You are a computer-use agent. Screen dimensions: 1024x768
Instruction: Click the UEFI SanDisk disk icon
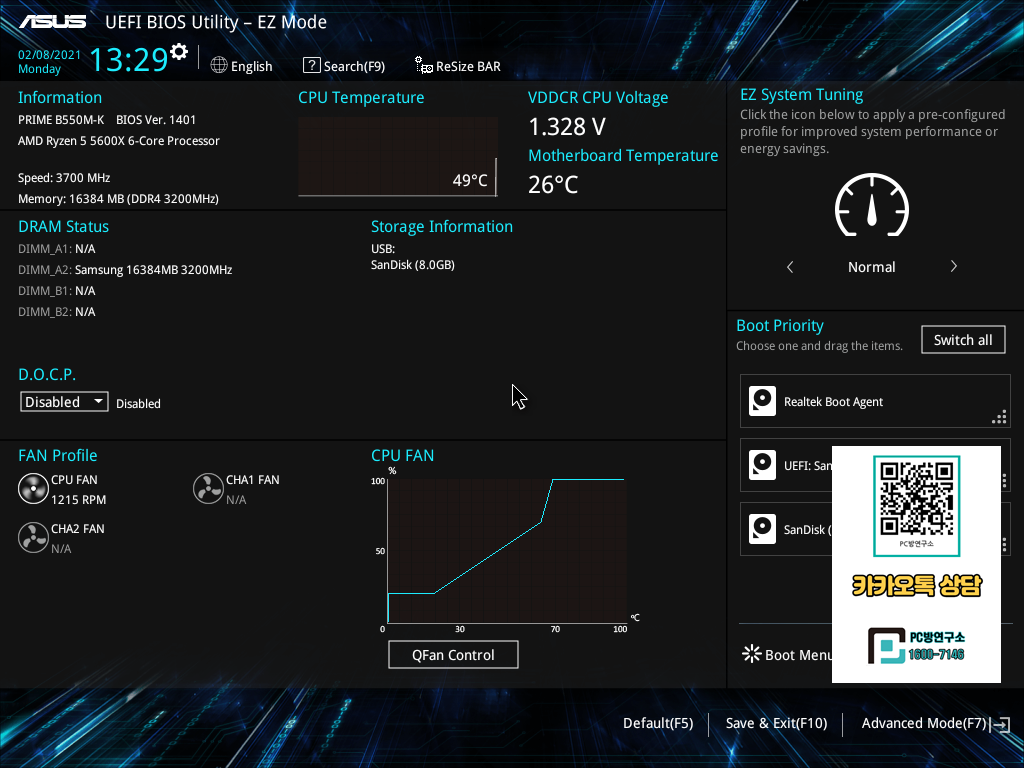click(x=762, y=465)
